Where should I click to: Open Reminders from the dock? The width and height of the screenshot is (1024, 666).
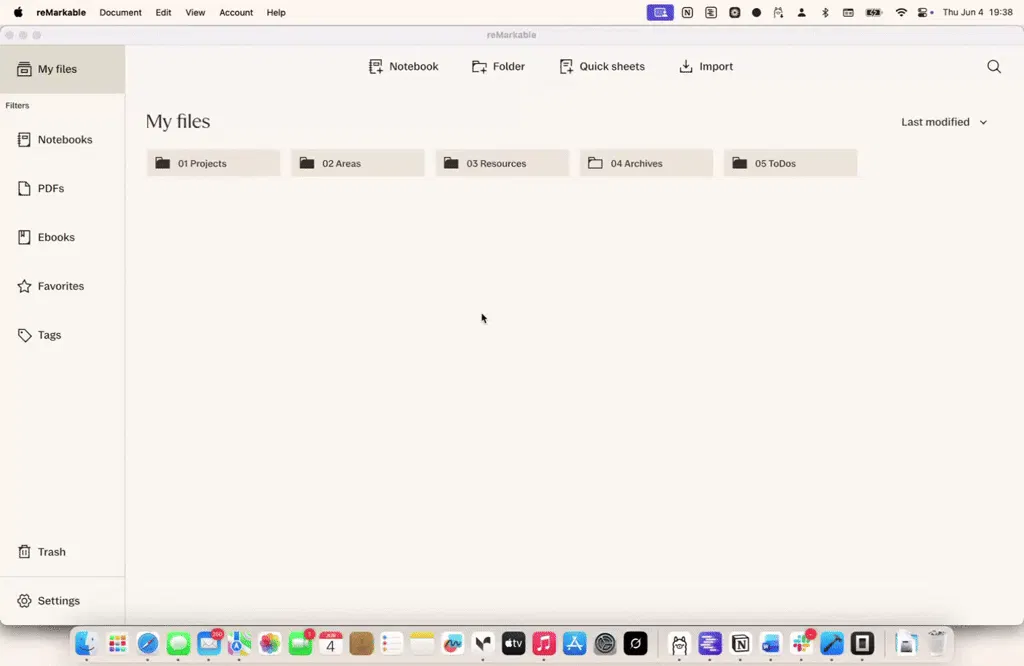point(392,644)
